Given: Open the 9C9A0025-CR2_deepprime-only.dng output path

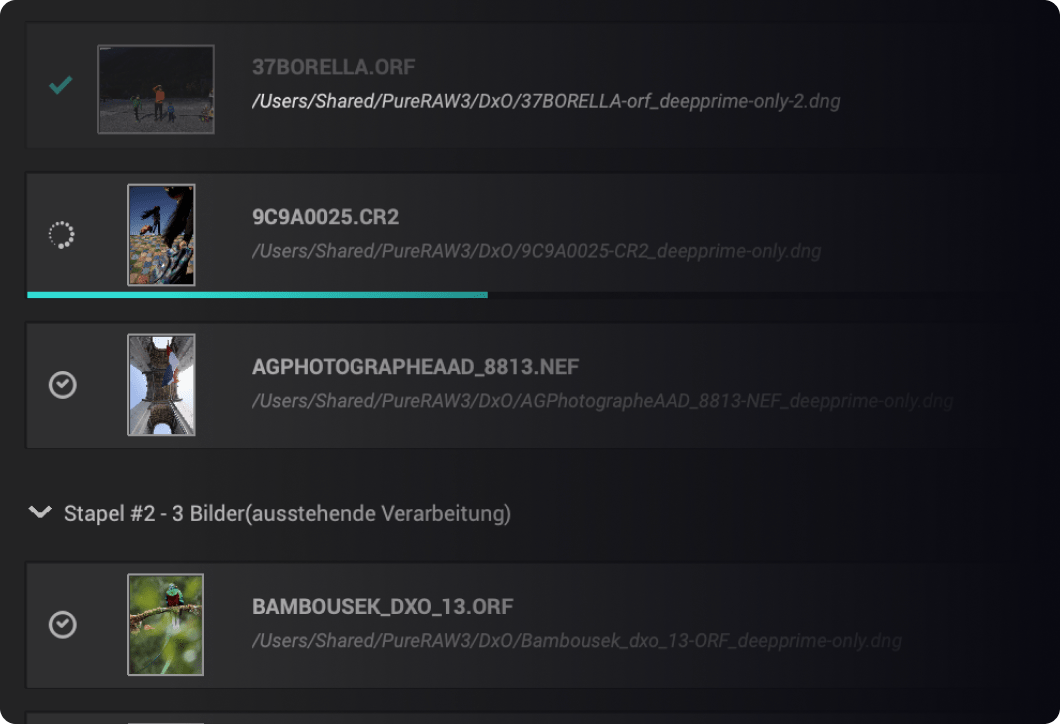Looking at the screenshot, I should 537,251.
